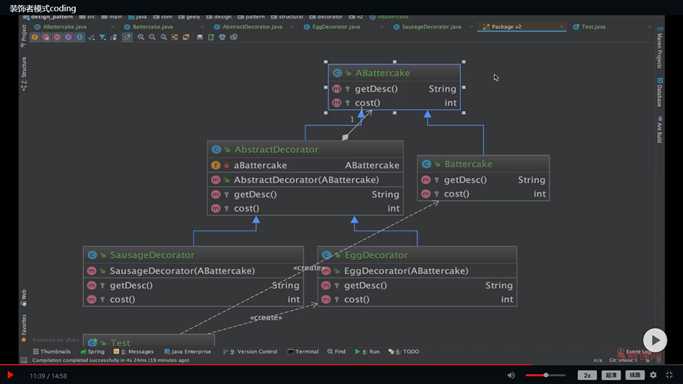Click the export to file icon

(211, 37)
